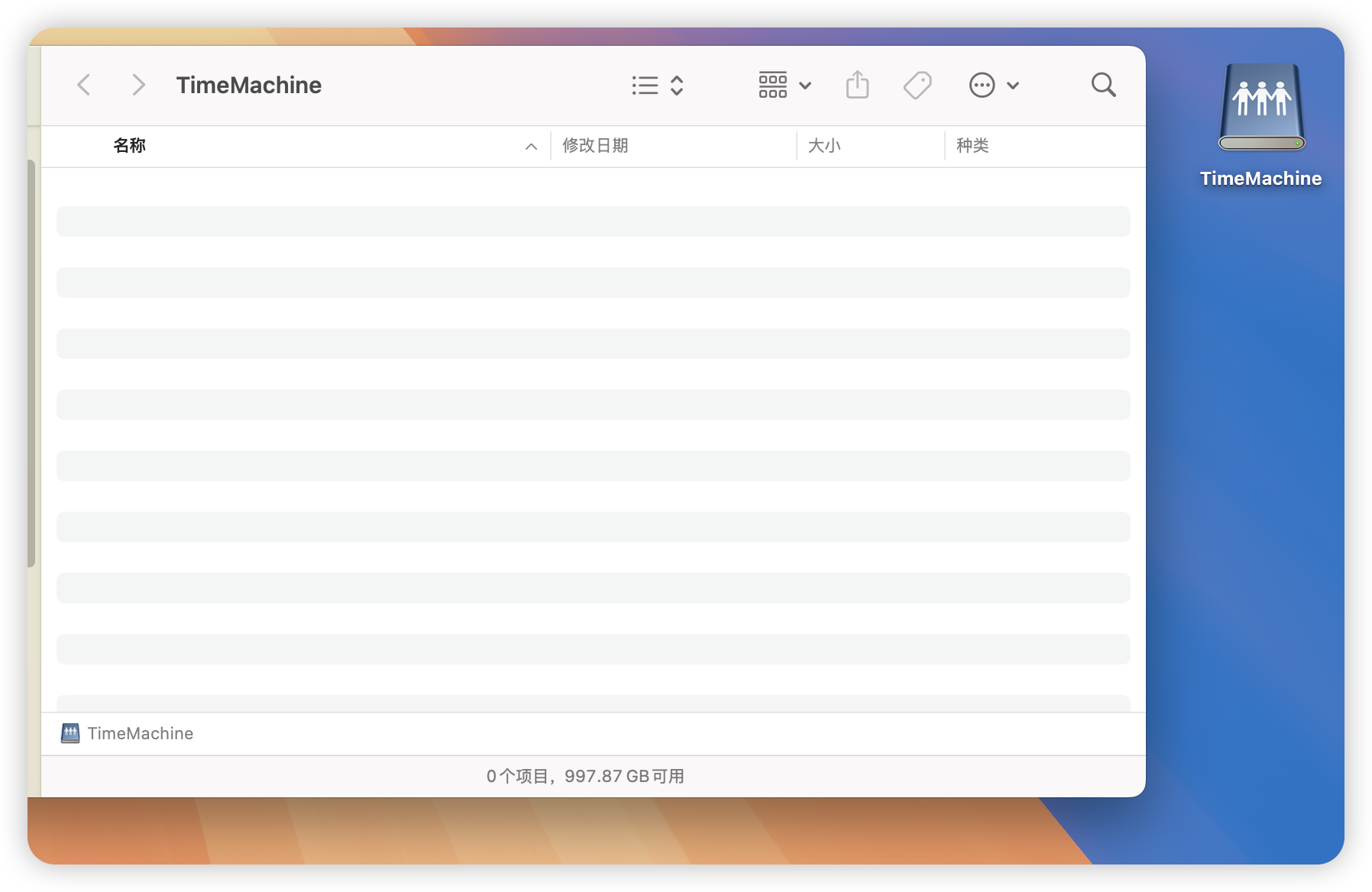Sort by the 修改日期 column header
The image size is (1372, 892).
pos(595,146)
